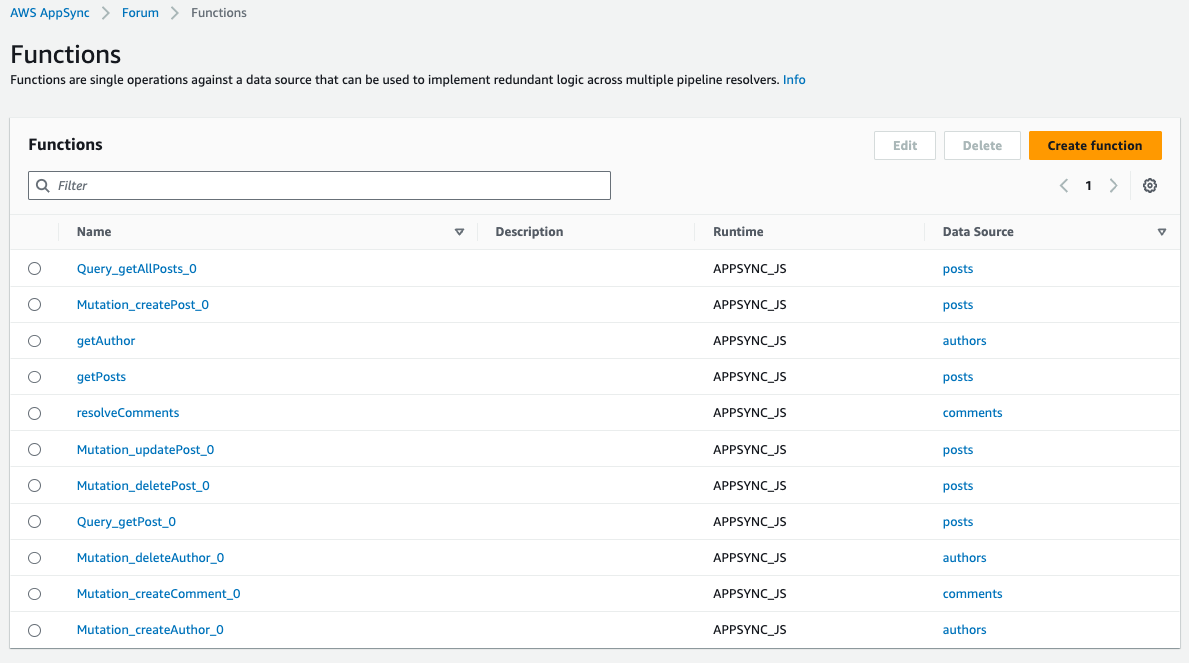
Task: Click APPSYNC_JS runtime in getAuthor row
Action: (749, 341)
